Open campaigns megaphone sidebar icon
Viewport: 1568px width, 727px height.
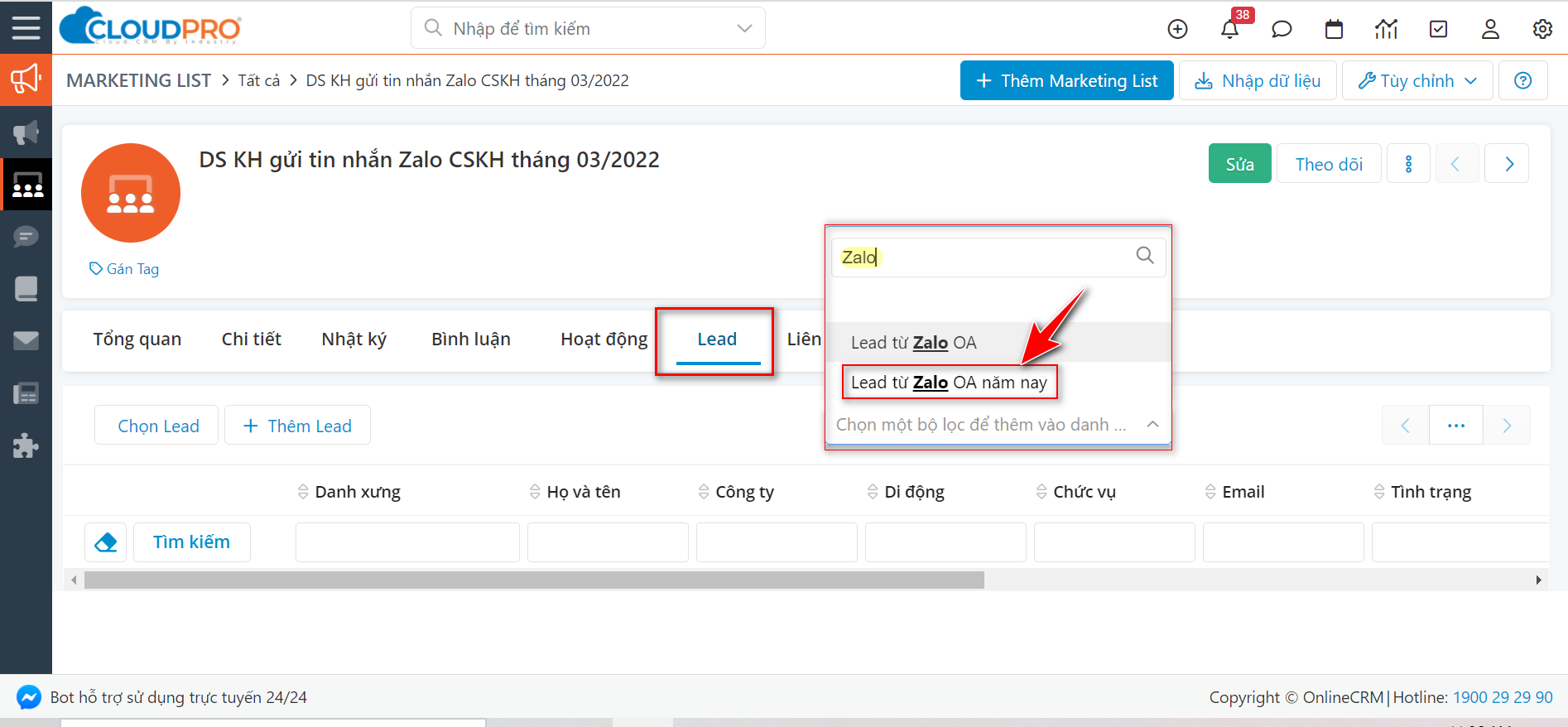point(26,132)
